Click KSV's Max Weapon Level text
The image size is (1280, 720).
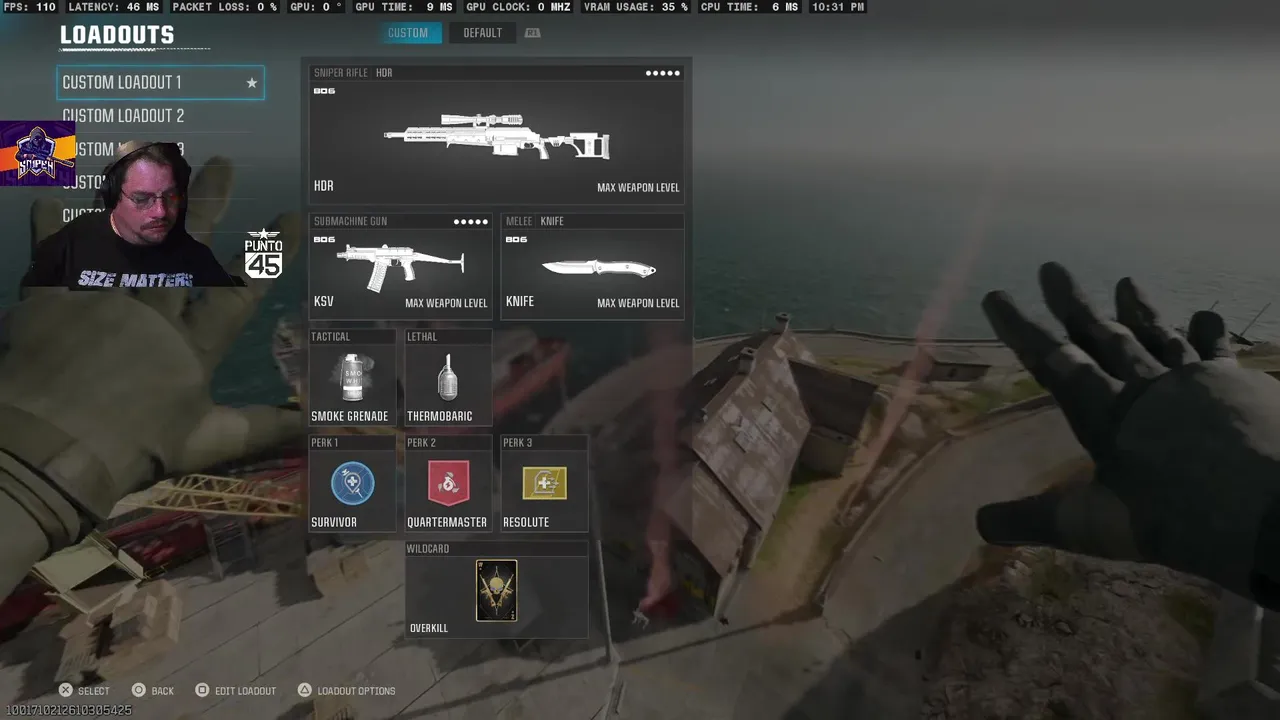pyautogui.click(x=446, y=303)
